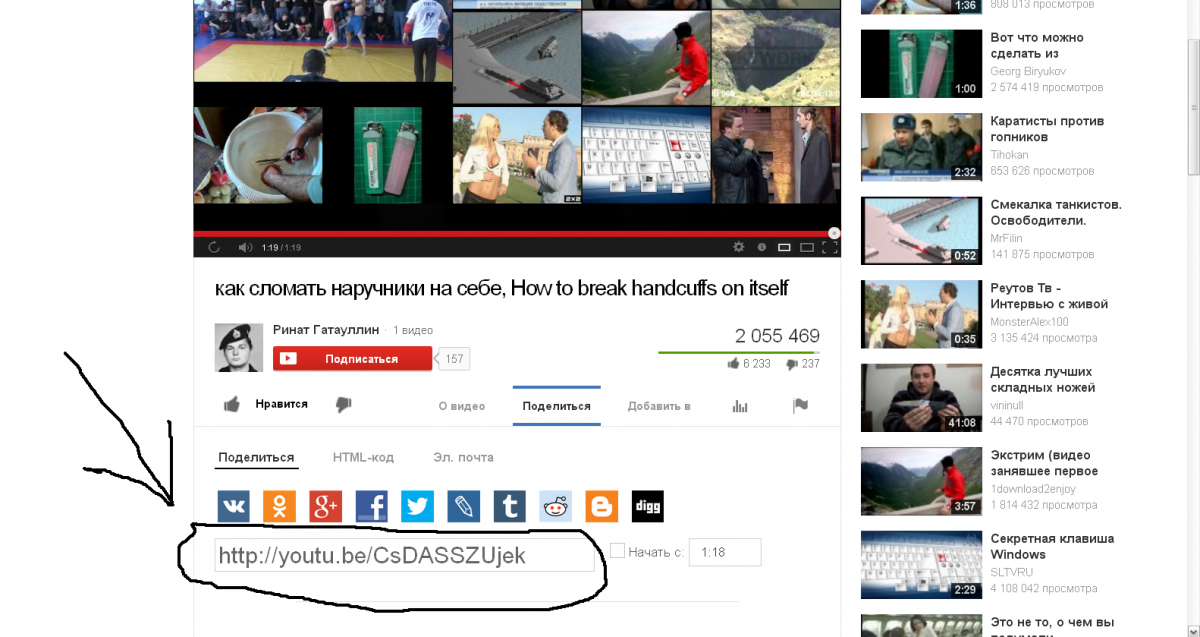Select the 'Поделиться' sub-tab

(x=256, y=457)
